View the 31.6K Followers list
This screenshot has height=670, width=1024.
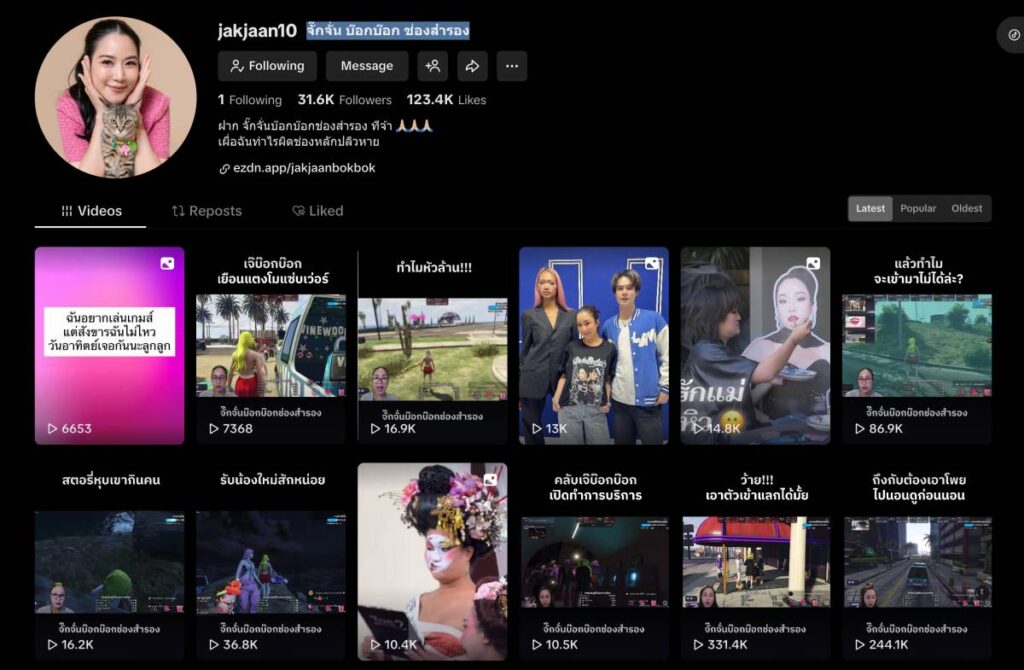(x=344, y=100)
